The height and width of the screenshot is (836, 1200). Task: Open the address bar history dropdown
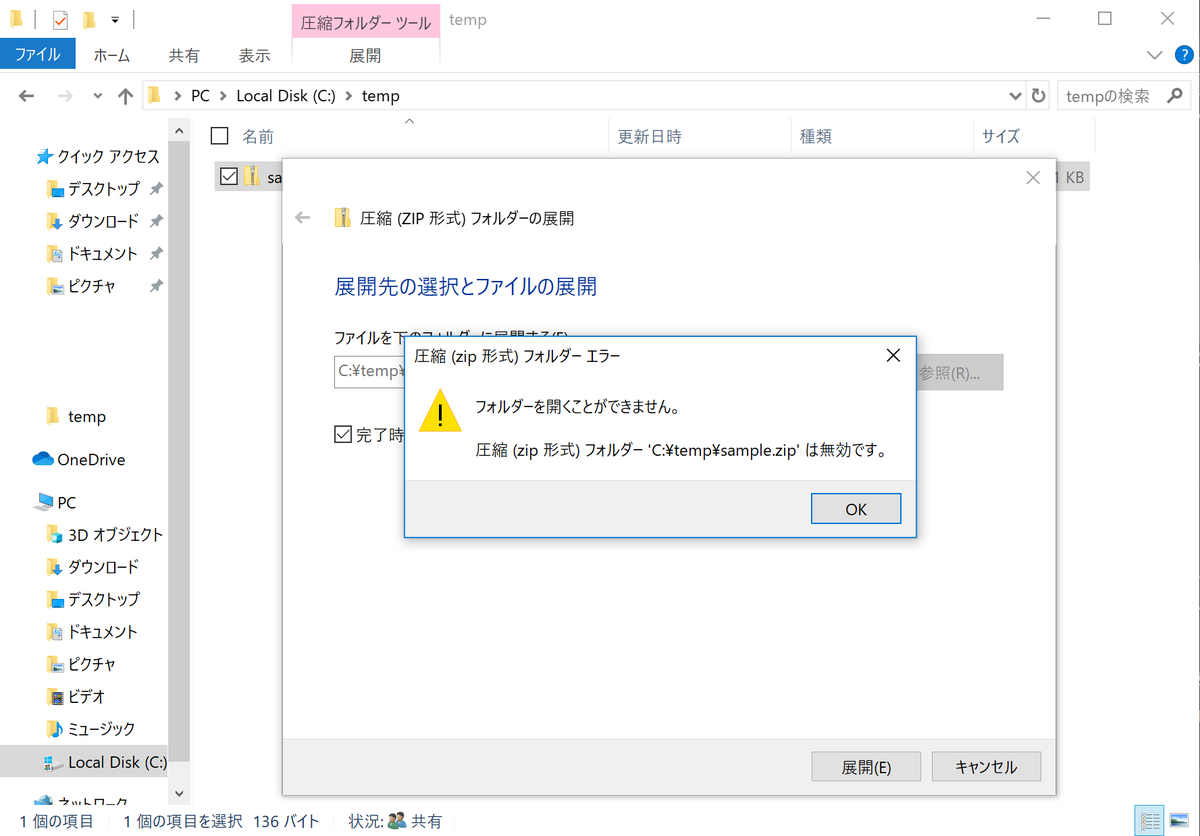pyautogui.click(x=1015, y=96)
